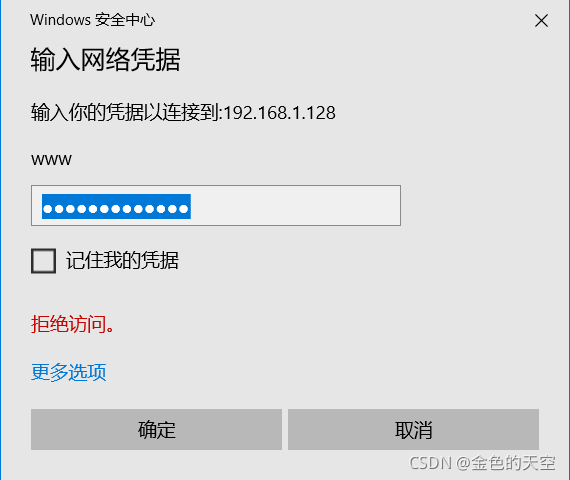Click the 192.168.1.128 IP address text
The height and width of the screenshot is (480, 570).
[x=279, y=113]
